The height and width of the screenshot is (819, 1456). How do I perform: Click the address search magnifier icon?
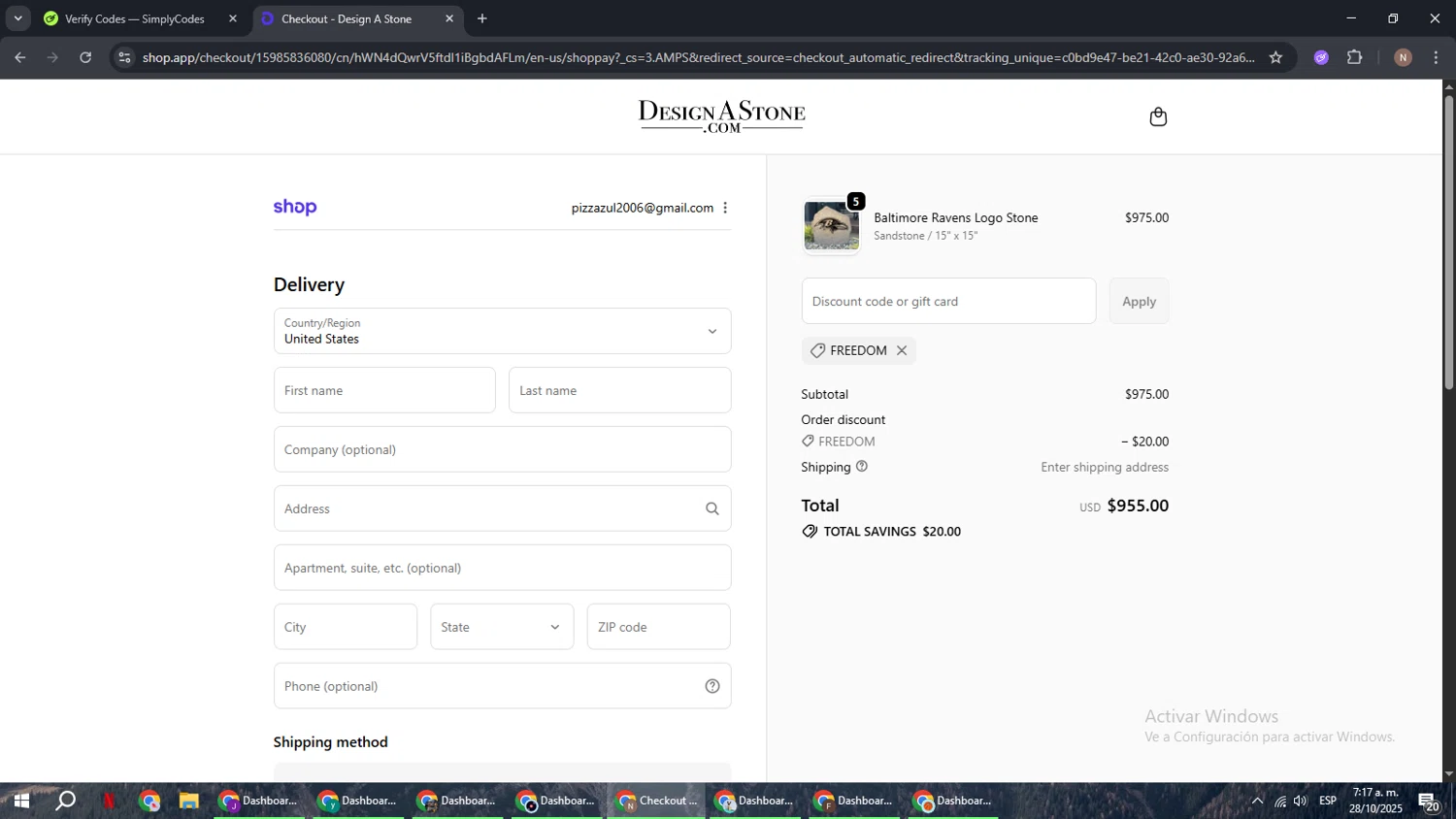click(711, 508)
